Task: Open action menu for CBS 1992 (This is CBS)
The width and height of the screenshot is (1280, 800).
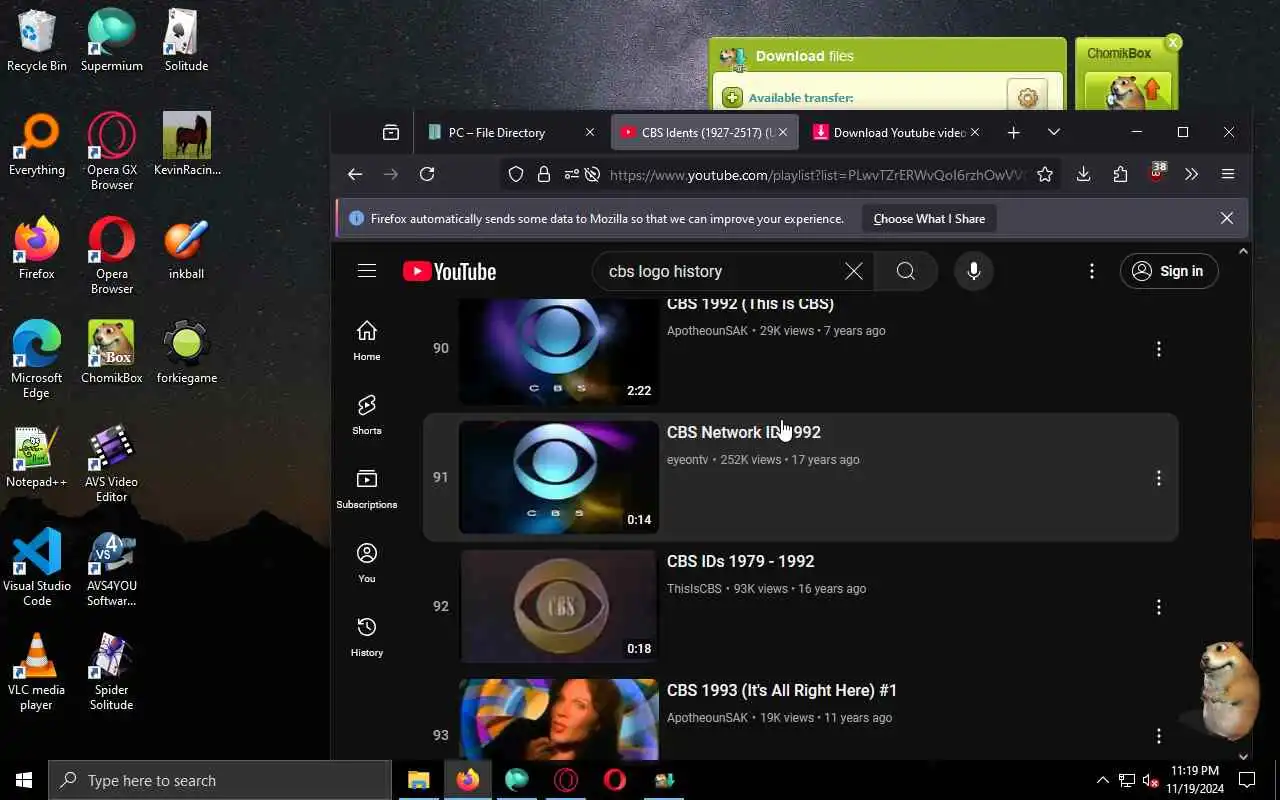Action: pyautogui.click(x=1159, y=349)
